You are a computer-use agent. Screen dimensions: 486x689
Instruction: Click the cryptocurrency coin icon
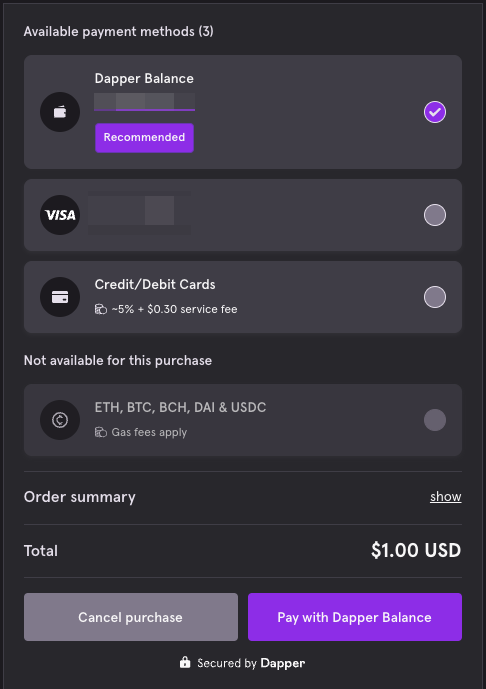coord(60,420)
